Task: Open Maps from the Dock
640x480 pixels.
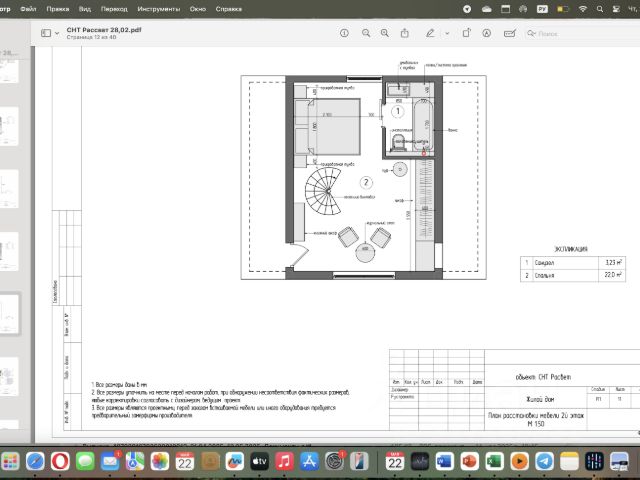Action: click(x=135, y=462)
